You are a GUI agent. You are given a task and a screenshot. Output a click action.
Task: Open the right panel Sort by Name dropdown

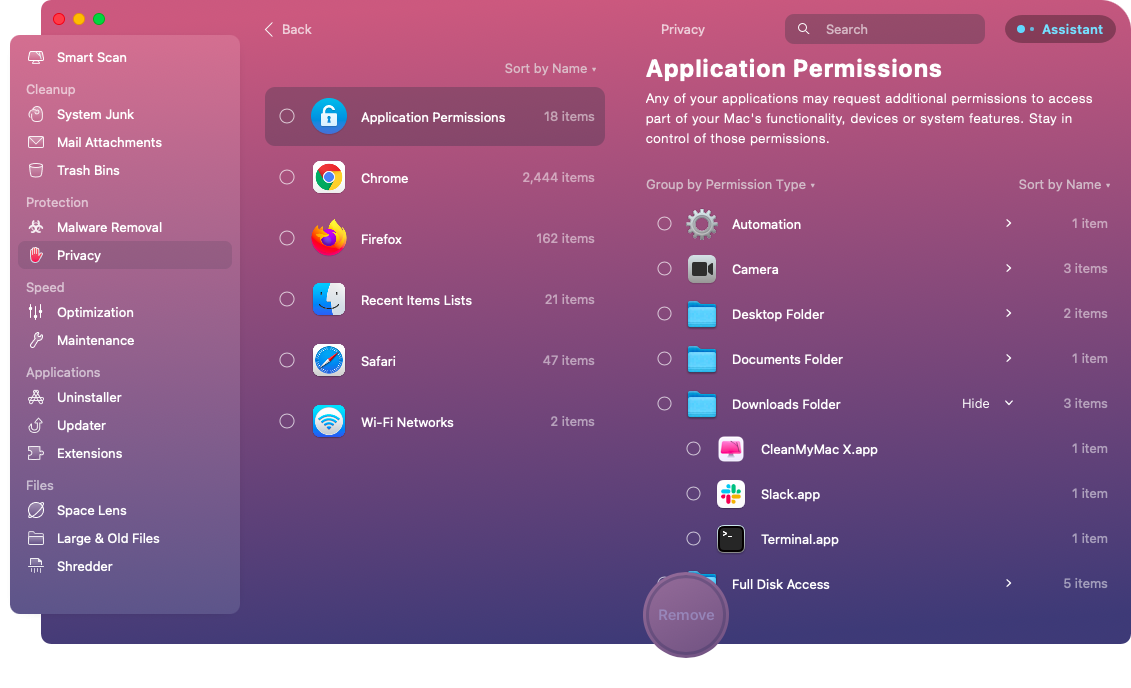coord(1064,185)
